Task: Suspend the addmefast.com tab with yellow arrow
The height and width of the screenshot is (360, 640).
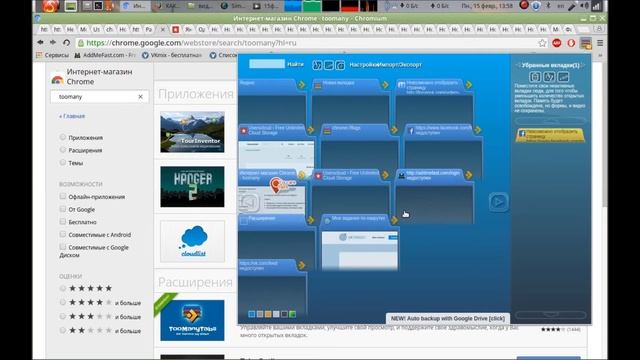Action: (469, 175)
